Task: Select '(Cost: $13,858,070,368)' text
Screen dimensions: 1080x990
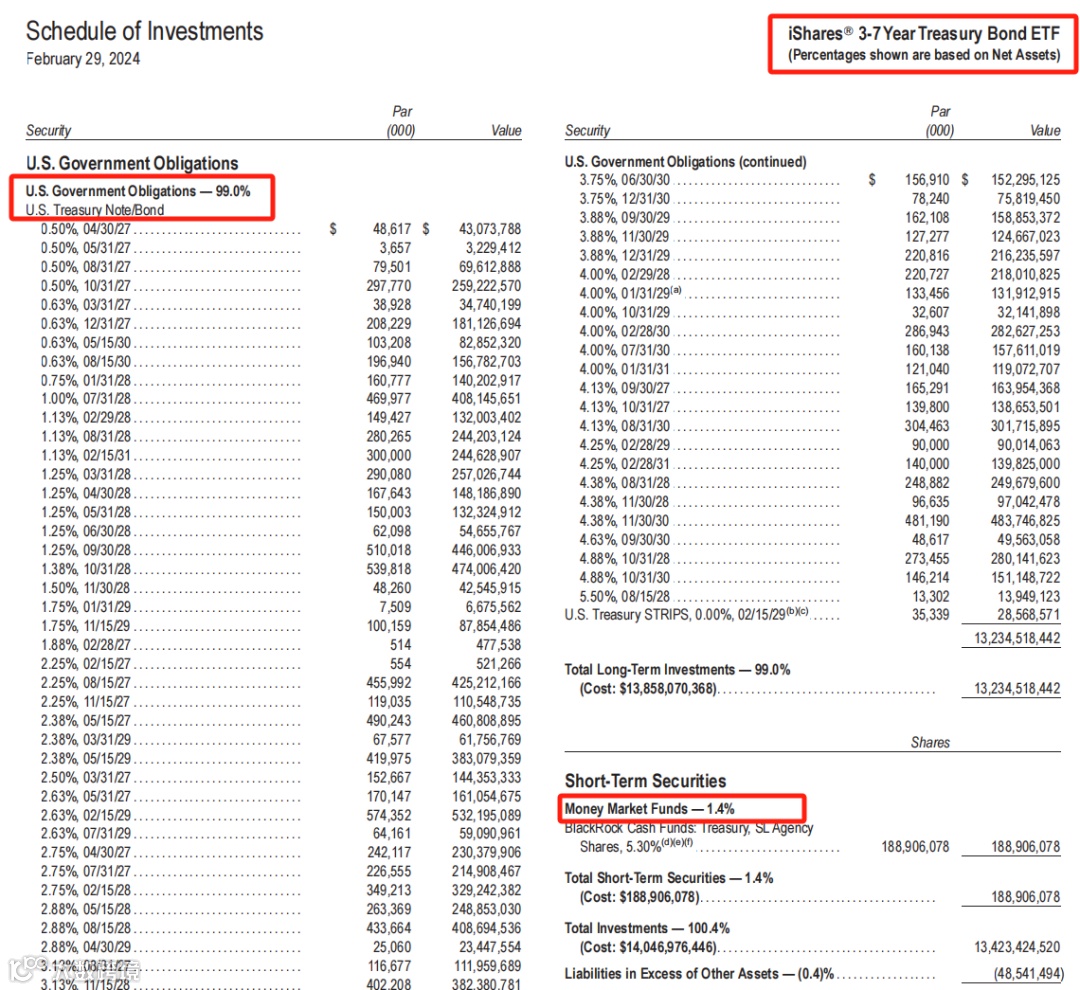Action: 648,689
